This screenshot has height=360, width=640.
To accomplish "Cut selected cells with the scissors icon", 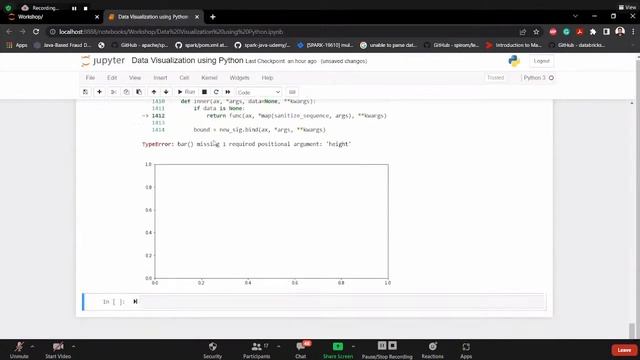I will [x=113, y=92].
